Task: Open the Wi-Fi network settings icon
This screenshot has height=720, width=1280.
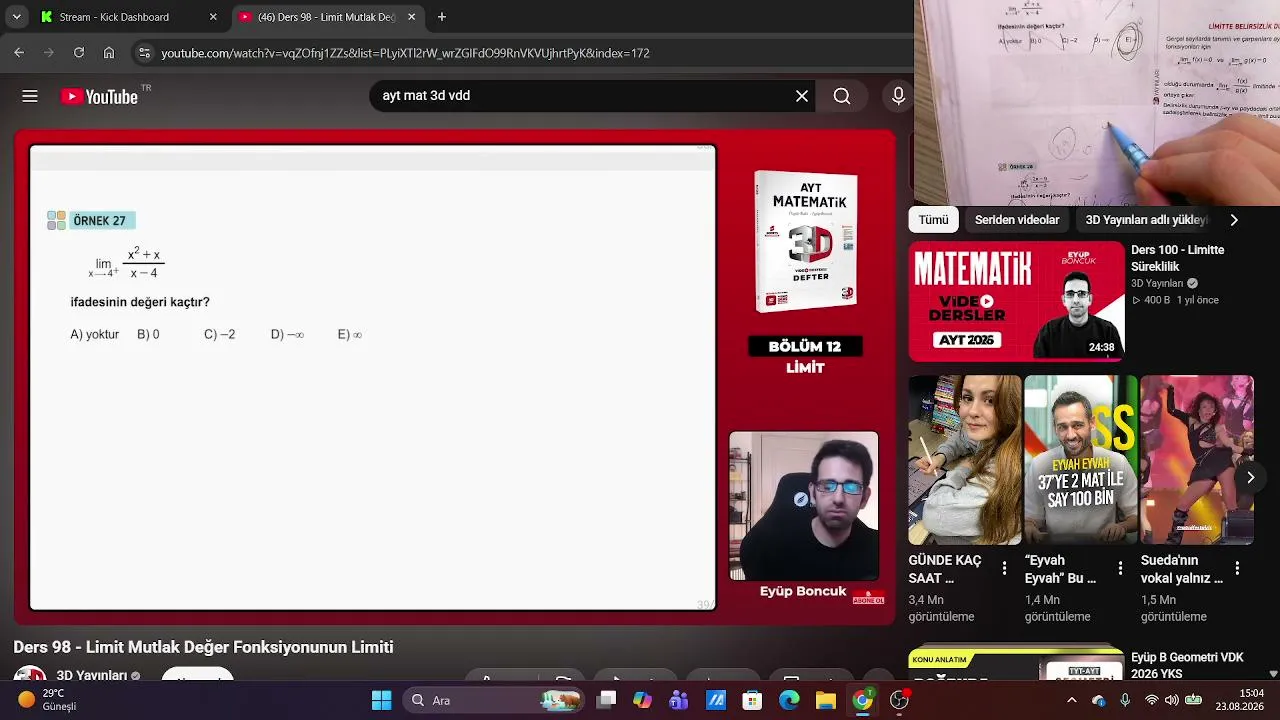Action: (x=1151, y=700)
